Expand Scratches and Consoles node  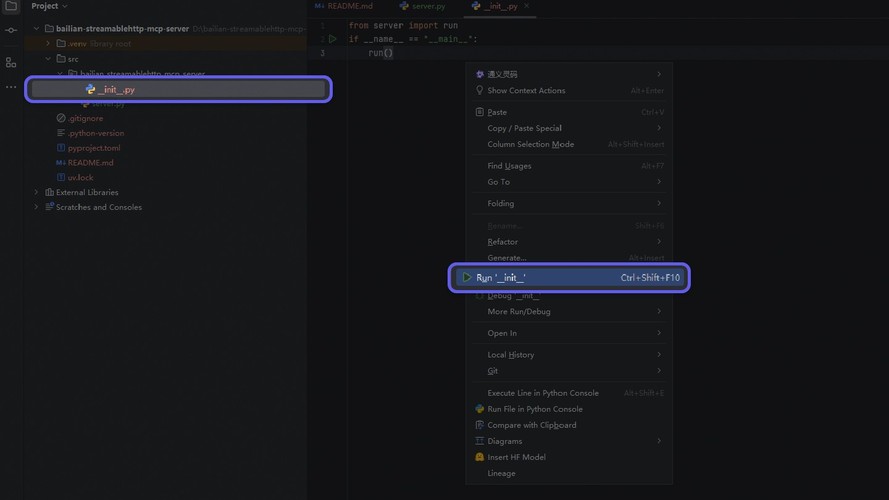37,207
